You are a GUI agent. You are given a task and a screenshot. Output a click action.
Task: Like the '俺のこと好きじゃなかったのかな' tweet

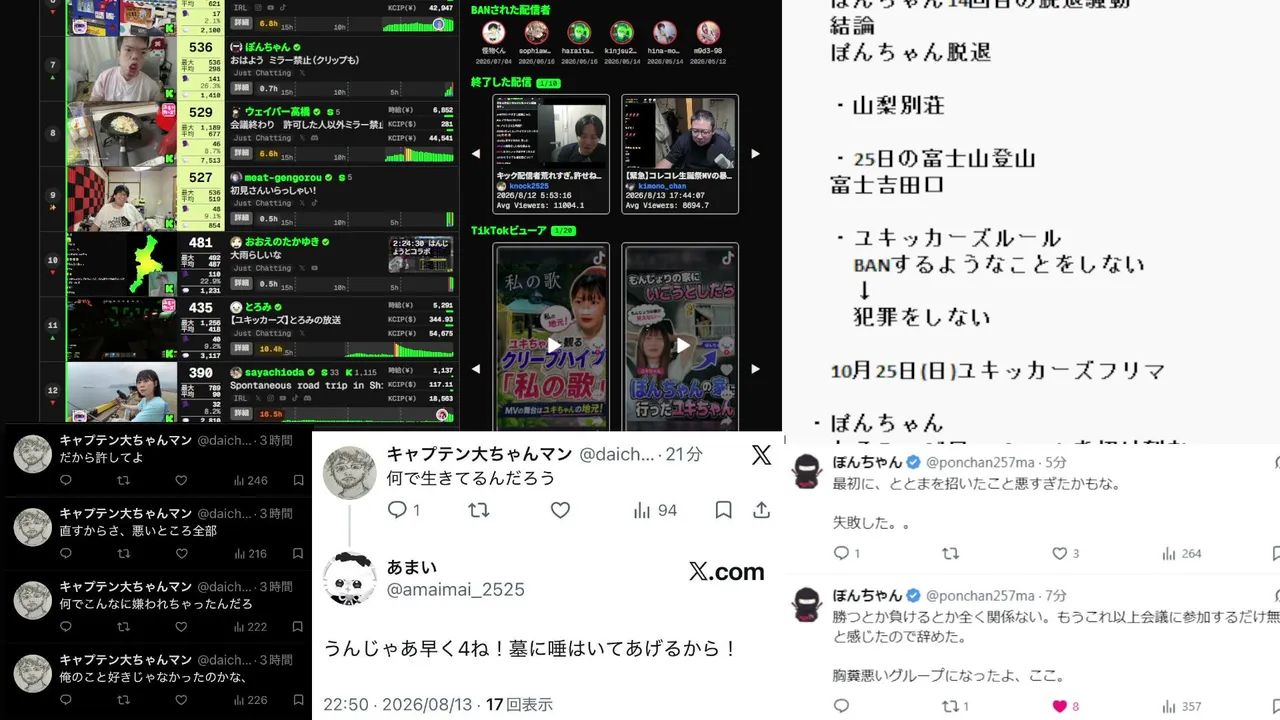[x=181, y=700]
